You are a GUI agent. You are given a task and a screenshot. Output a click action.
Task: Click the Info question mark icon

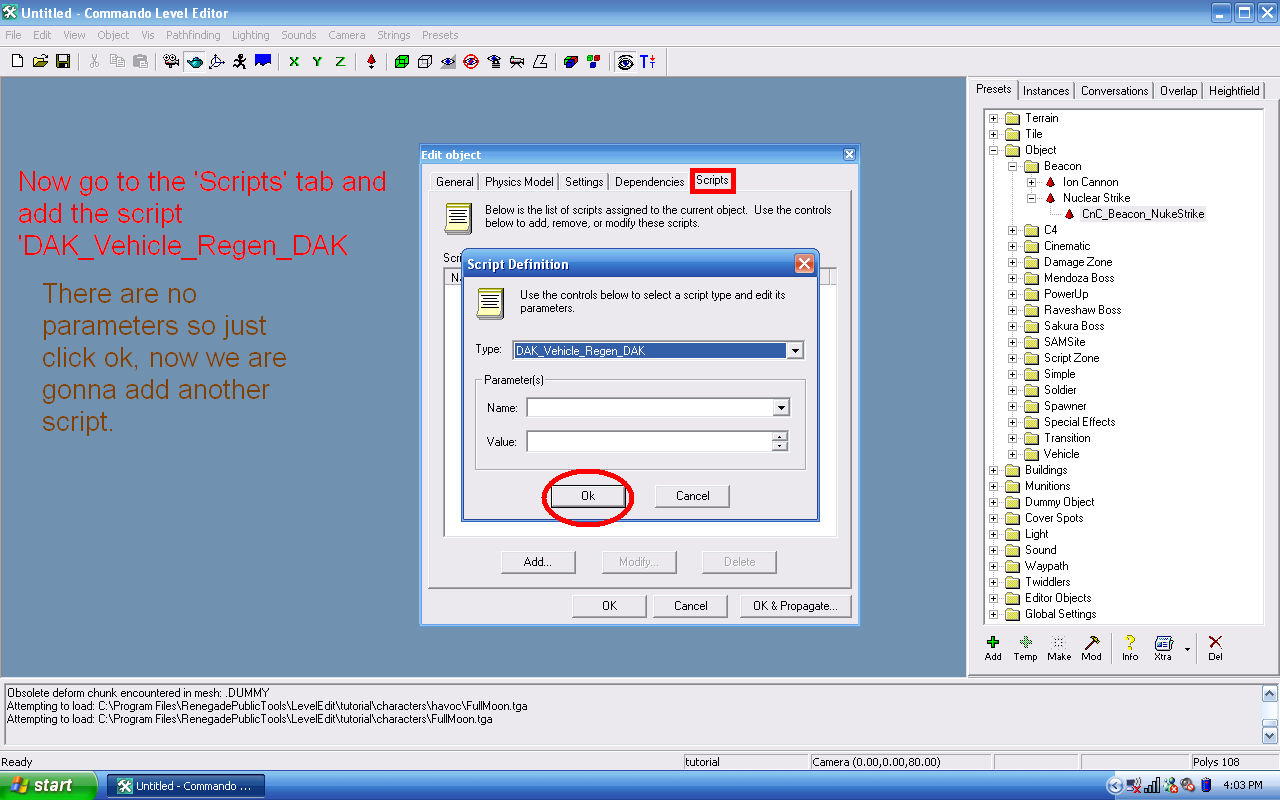[x=1130, y=648]
